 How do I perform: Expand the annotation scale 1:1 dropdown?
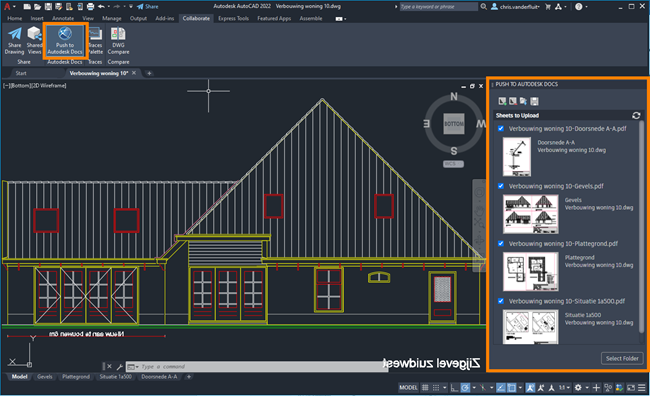pos(564,388)
